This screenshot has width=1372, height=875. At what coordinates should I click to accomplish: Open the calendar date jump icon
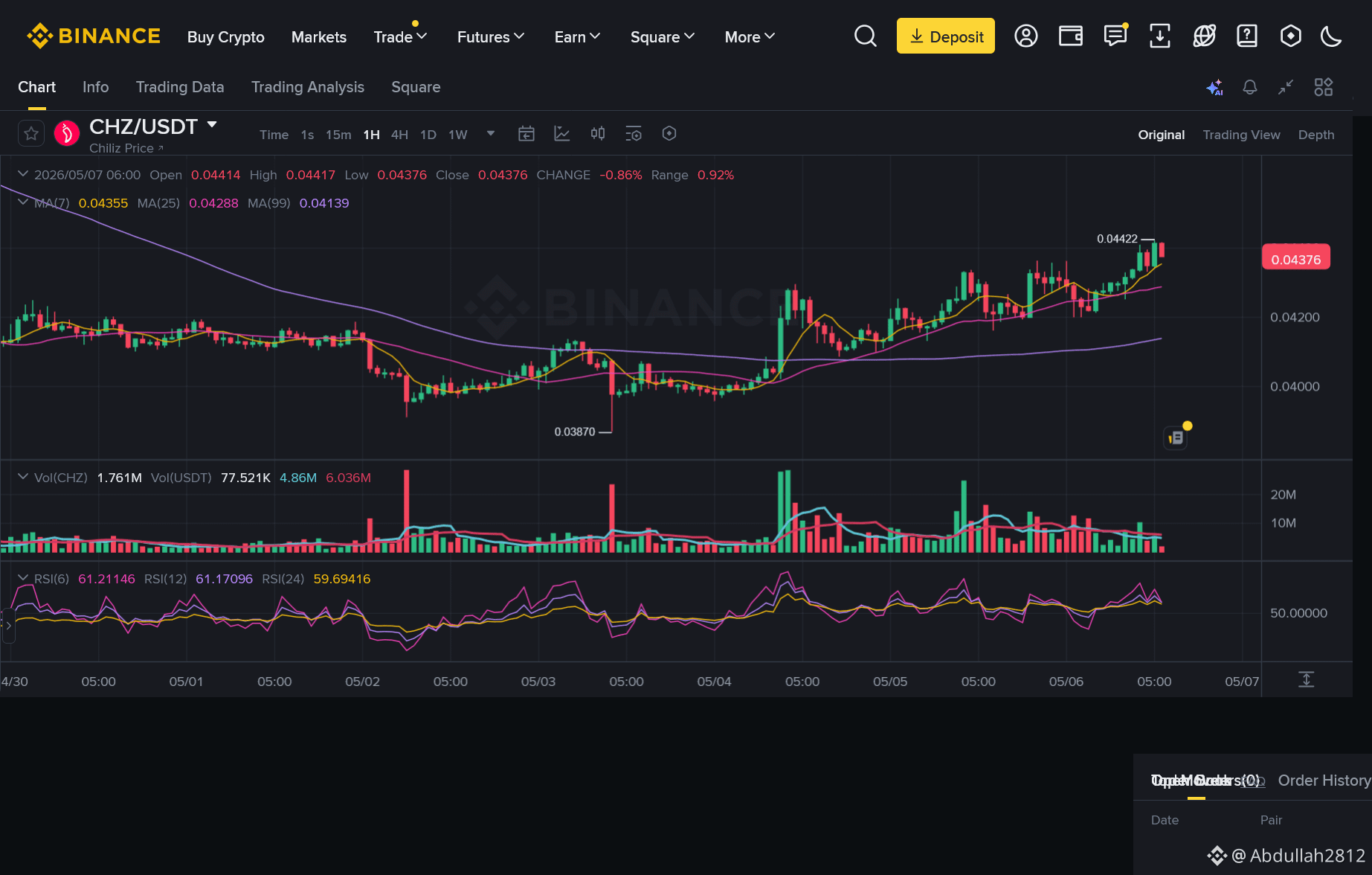(526, 134)
